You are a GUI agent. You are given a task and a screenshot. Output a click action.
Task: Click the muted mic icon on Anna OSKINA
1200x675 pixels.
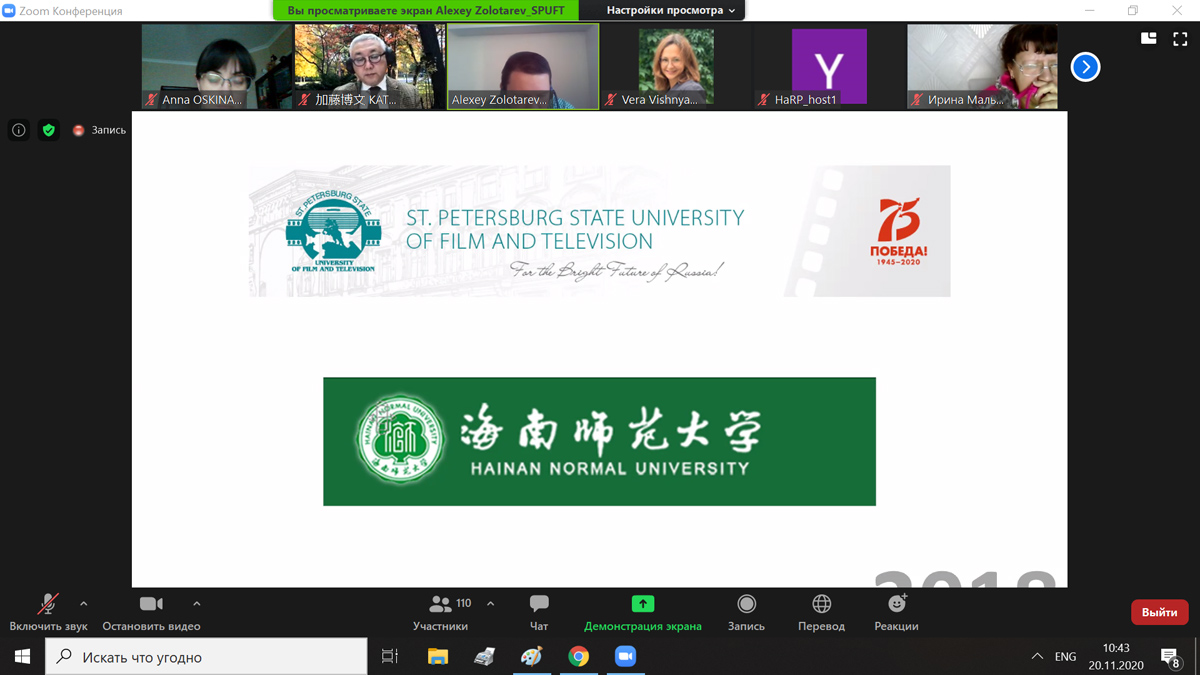[152, 100]
